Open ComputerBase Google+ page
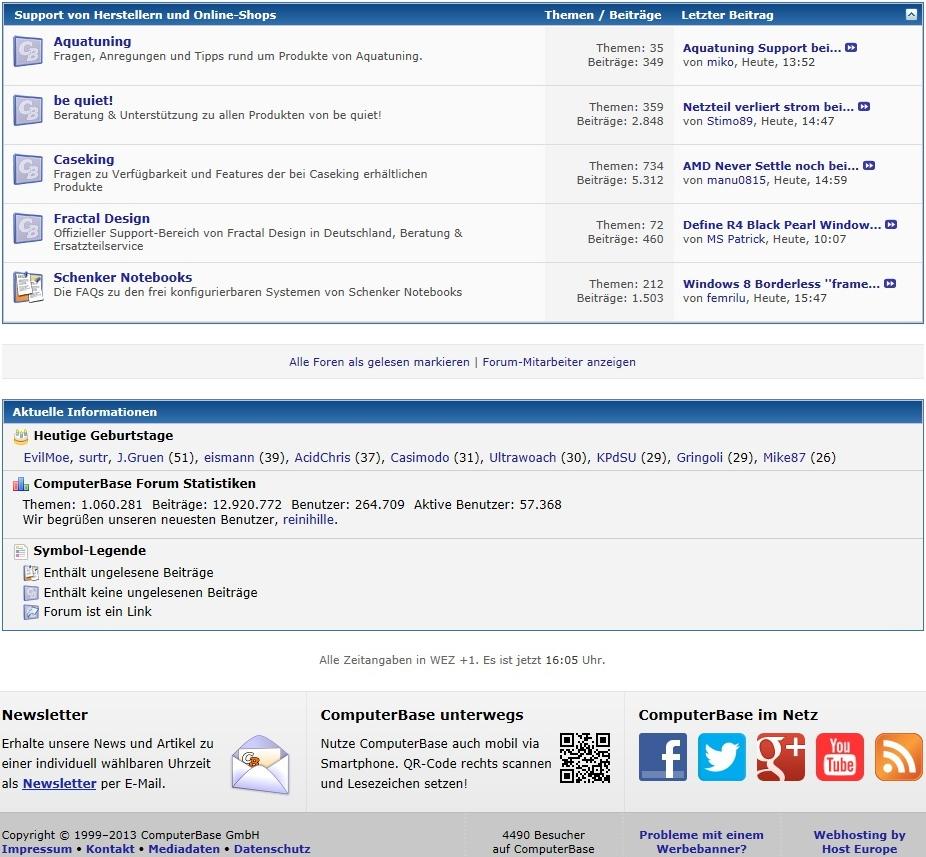 click(x=781, y=757)
